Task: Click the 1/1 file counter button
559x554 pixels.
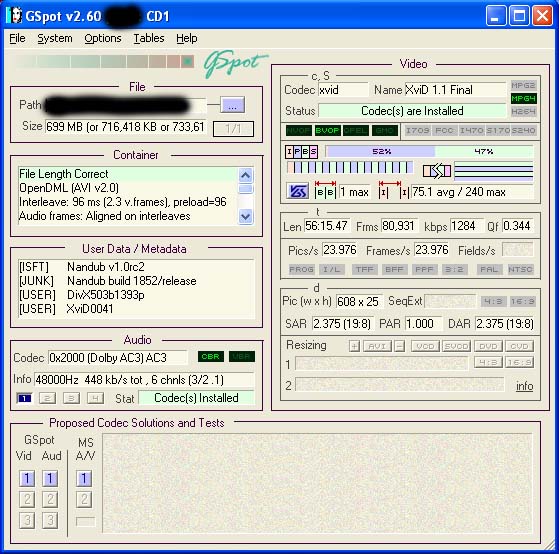Action: [x=233, y=129]
